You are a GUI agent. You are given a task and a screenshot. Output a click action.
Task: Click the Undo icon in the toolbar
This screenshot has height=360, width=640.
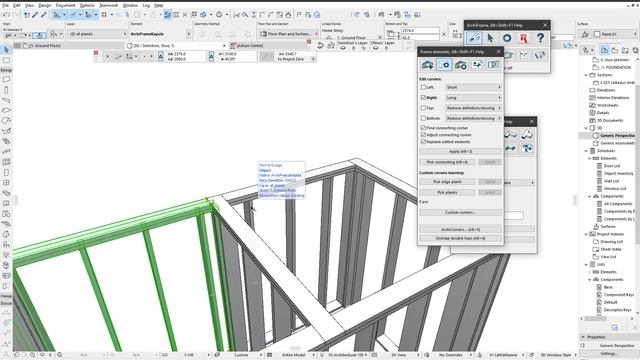click(7, 15)
